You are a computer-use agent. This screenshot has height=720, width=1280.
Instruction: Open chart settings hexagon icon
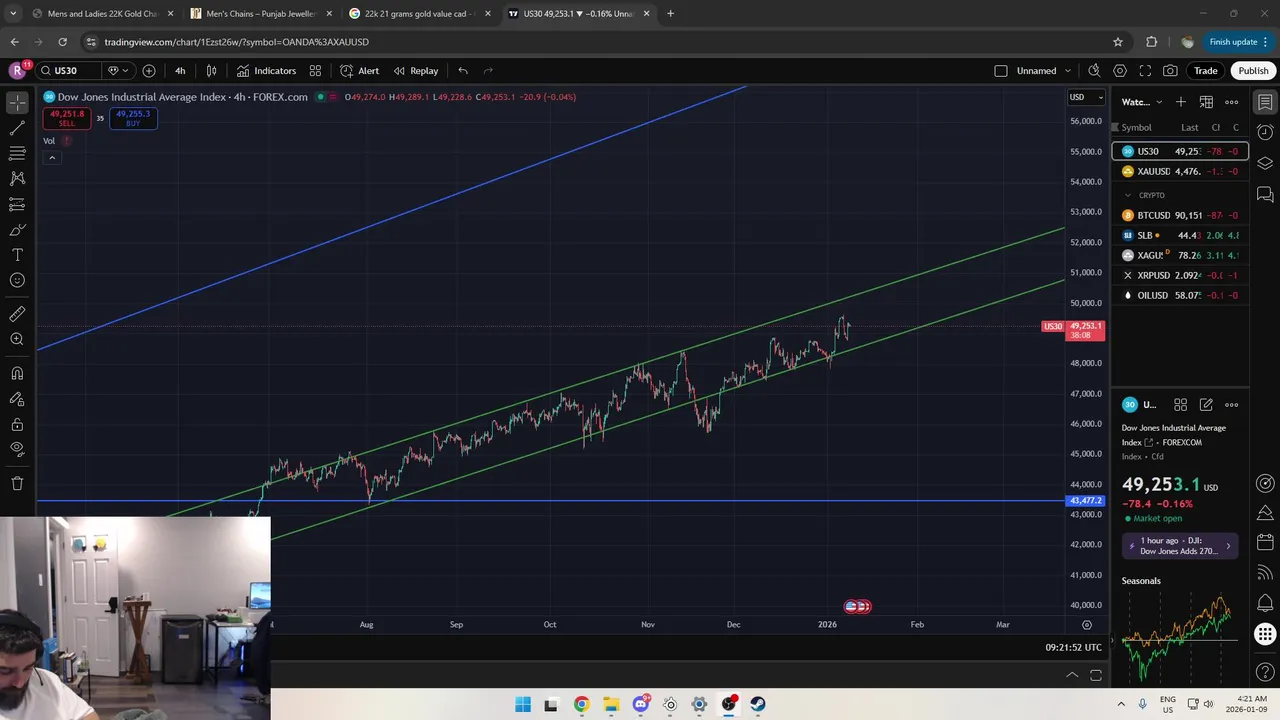(x=1120, y=71)
